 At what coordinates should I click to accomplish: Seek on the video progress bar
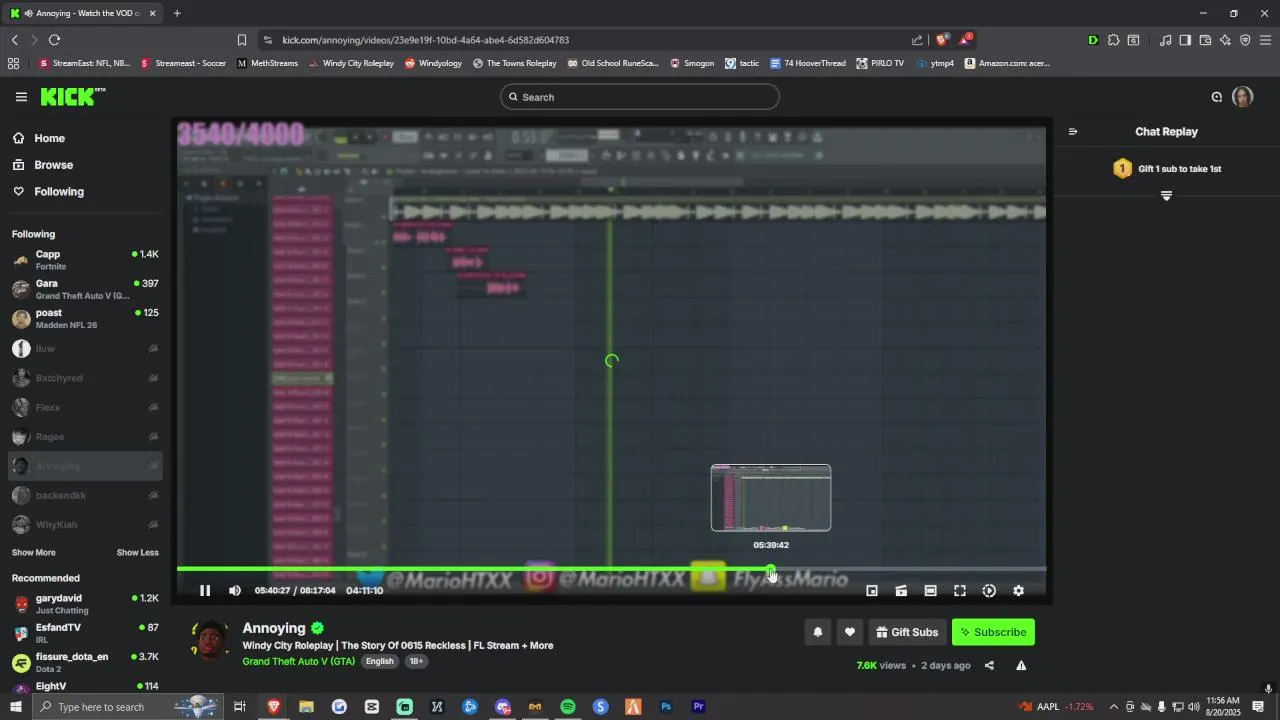612,569
